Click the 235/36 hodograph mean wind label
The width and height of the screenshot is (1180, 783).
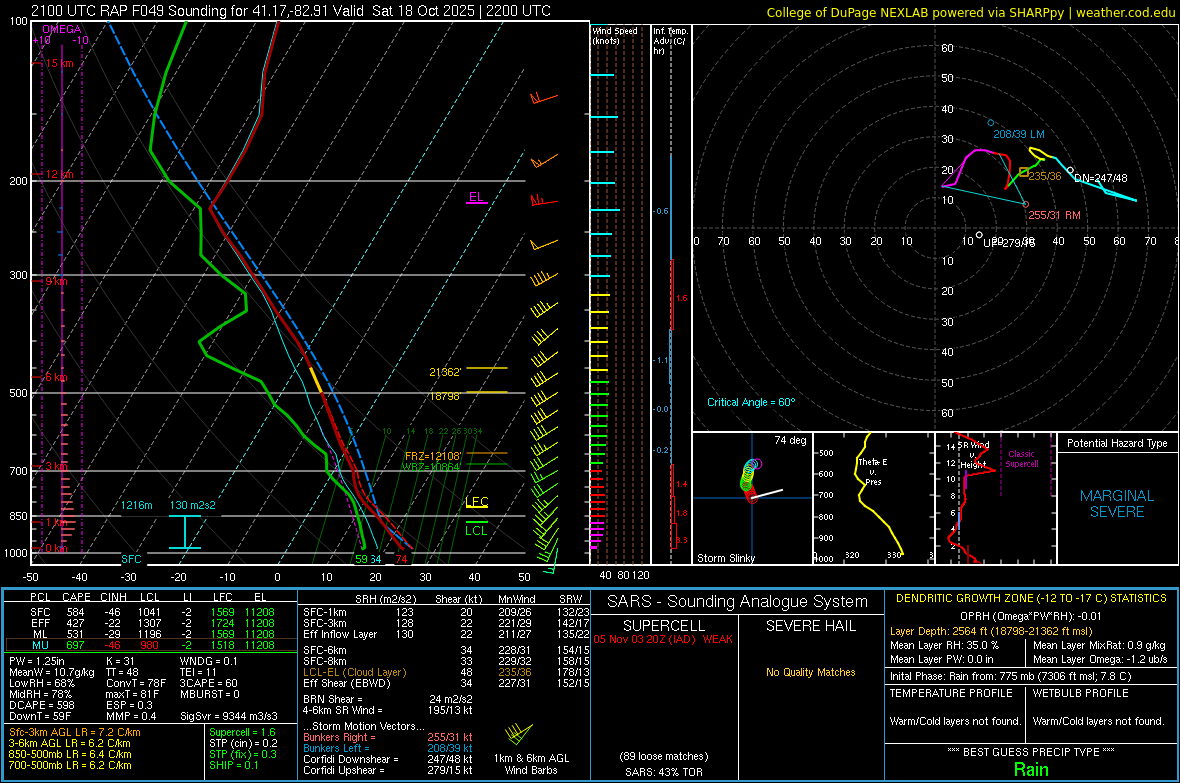tap(1045, 176)
